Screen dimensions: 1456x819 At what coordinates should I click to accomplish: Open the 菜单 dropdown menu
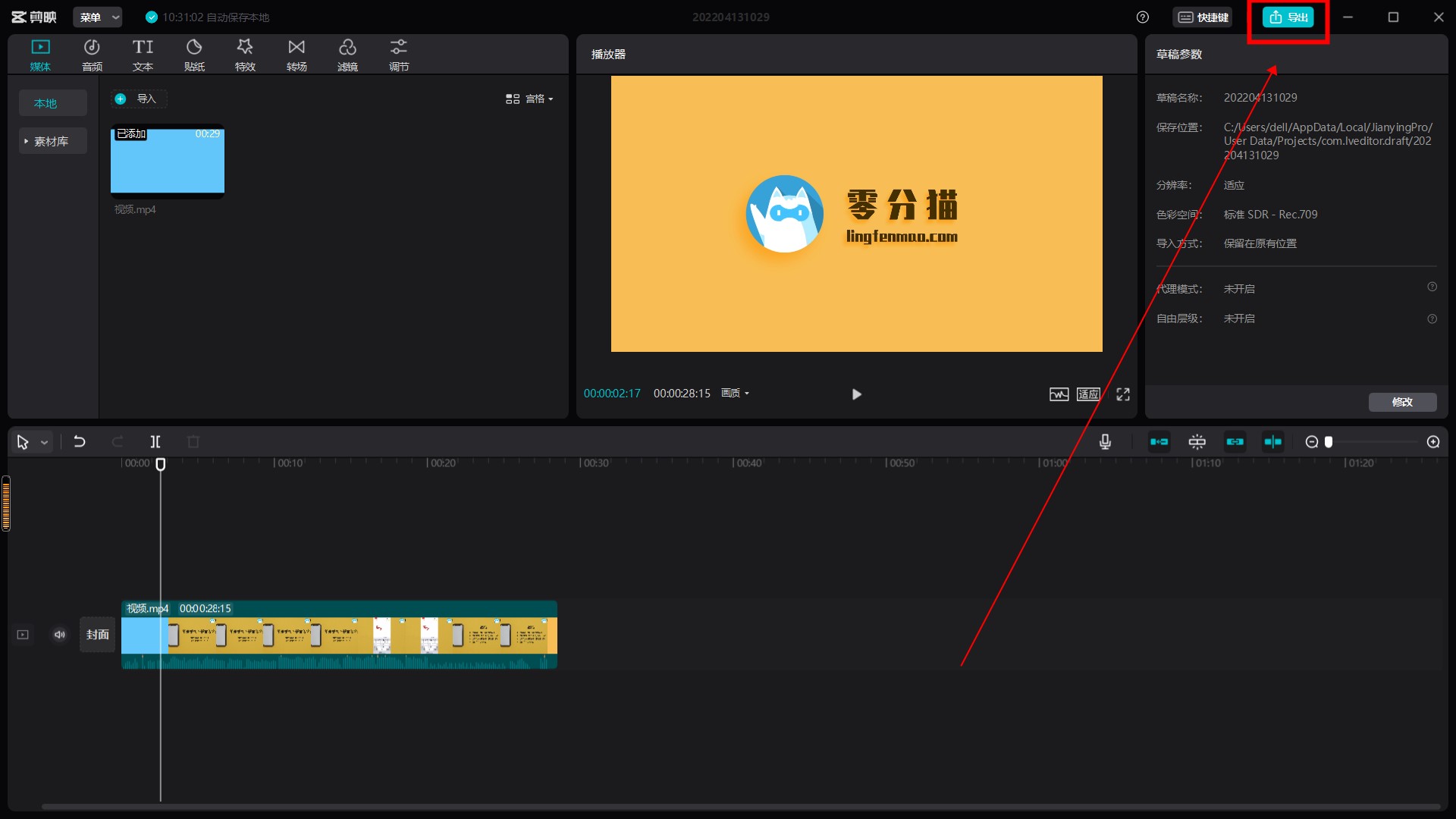pyautogui.click(x=98, y=17)
